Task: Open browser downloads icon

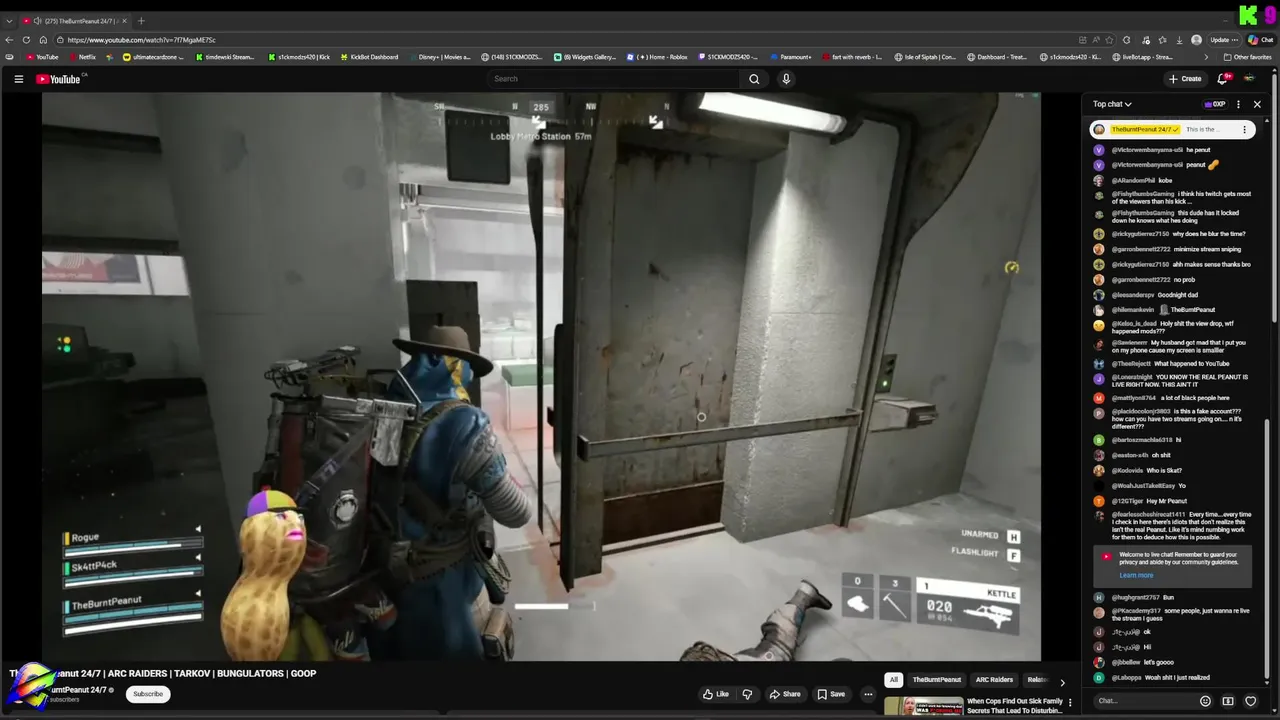Action: 1179,40
